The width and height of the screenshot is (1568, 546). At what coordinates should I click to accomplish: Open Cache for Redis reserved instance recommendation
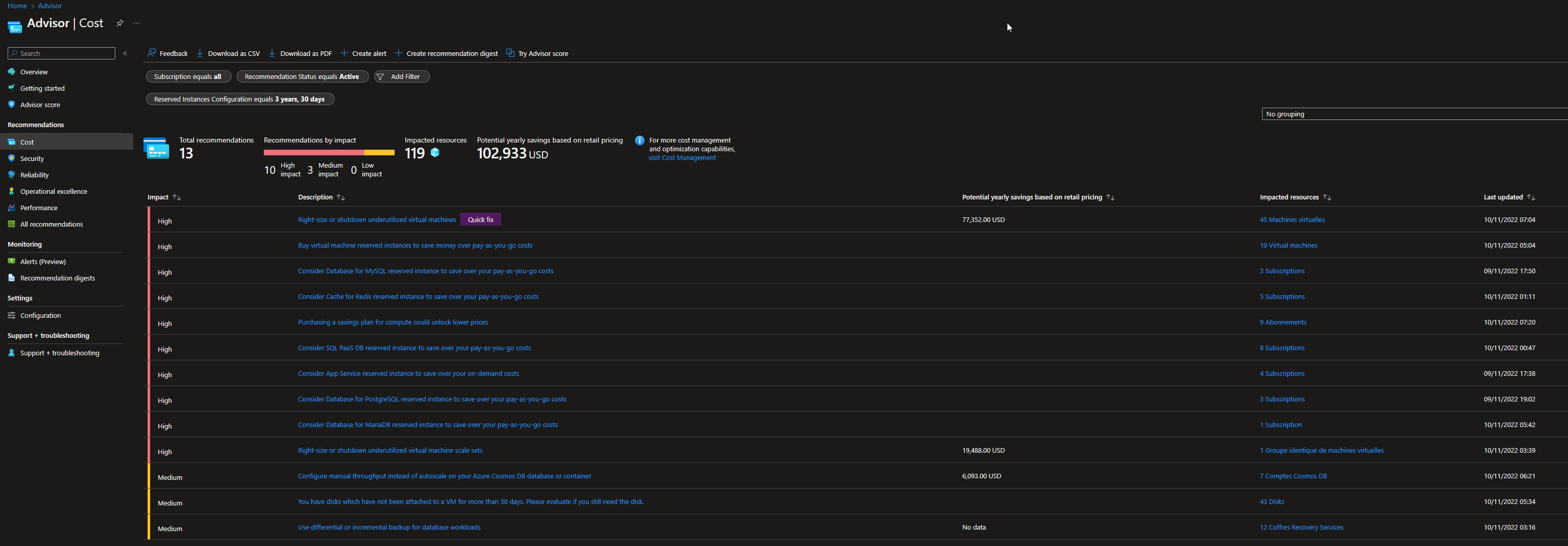coord(418,296)
